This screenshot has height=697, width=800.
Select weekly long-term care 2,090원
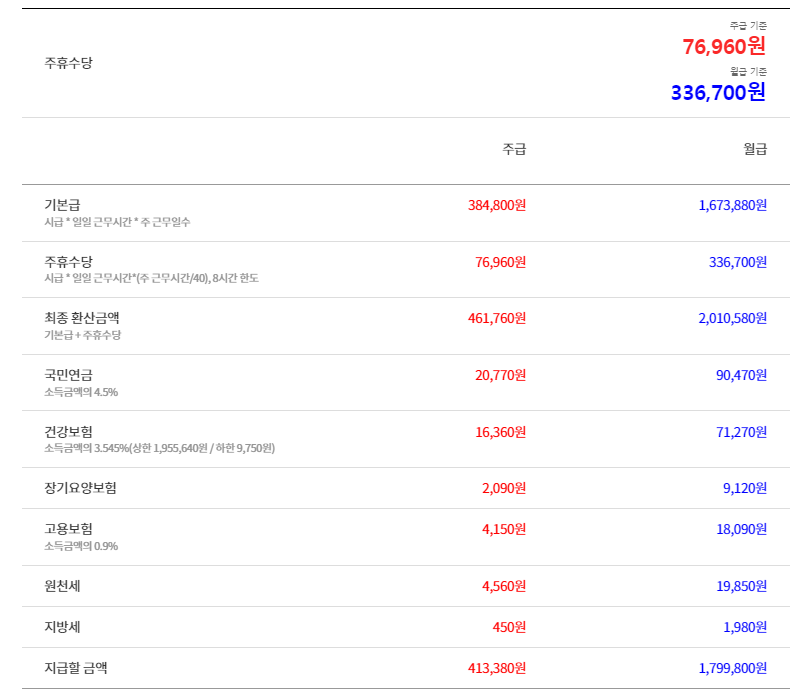click(x=504, y=488)
